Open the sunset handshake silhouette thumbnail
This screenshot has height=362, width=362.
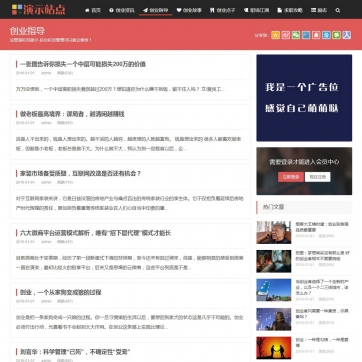(x=273, y=348)
